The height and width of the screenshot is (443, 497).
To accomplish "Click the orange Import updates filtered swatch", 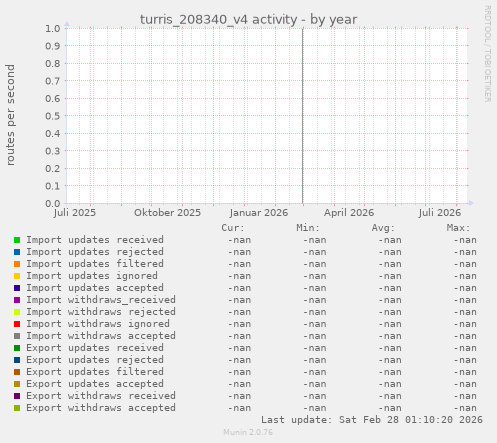I will 17,264.
